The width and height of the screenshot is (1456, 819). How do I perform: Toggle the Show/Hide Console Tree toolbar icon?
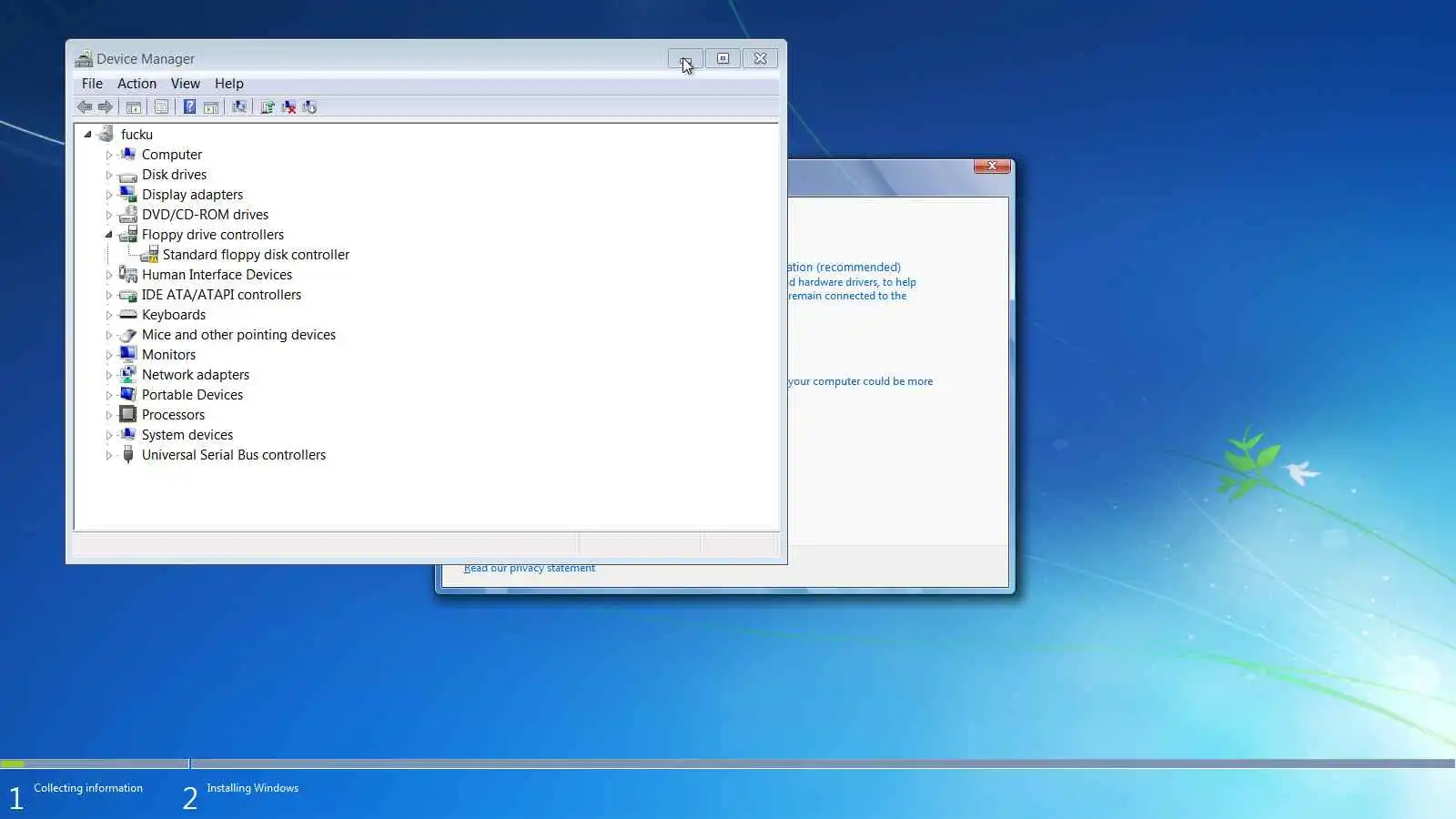tap(134, 107)
